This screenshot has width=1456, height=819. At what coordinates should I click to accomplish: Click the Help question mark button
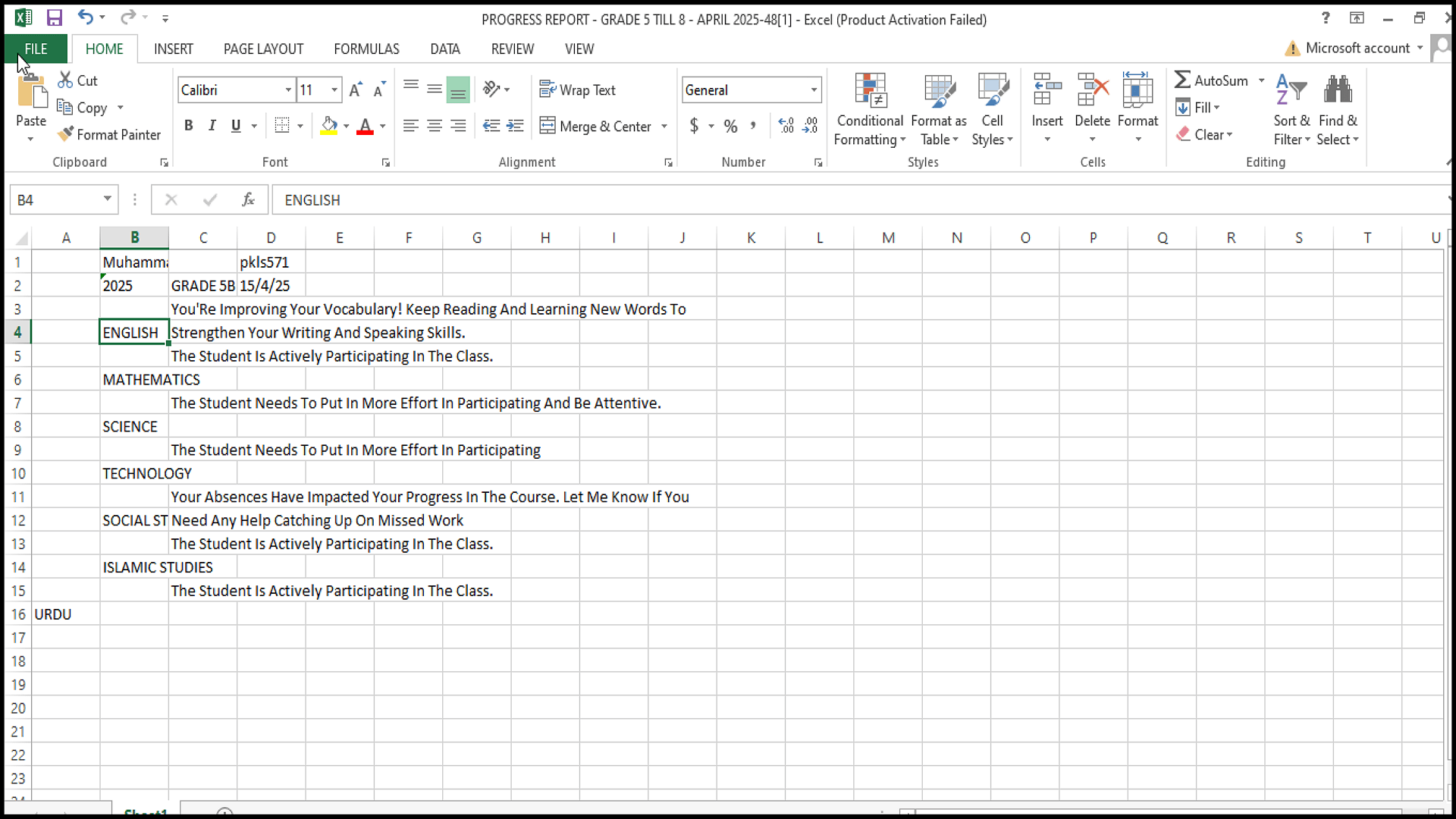1326,17
